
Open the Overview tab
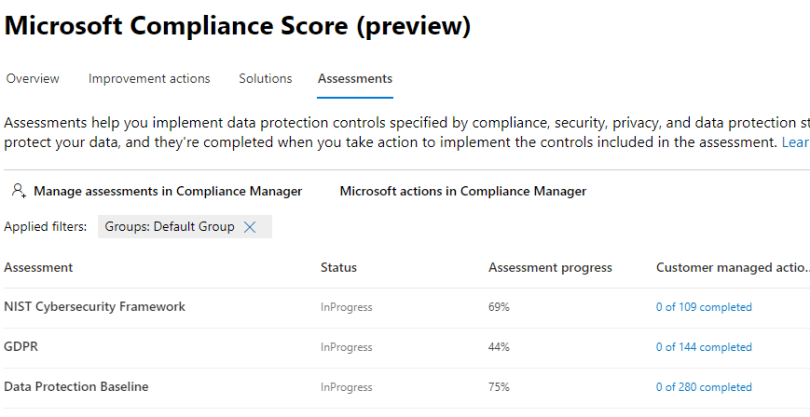point(32,79)
